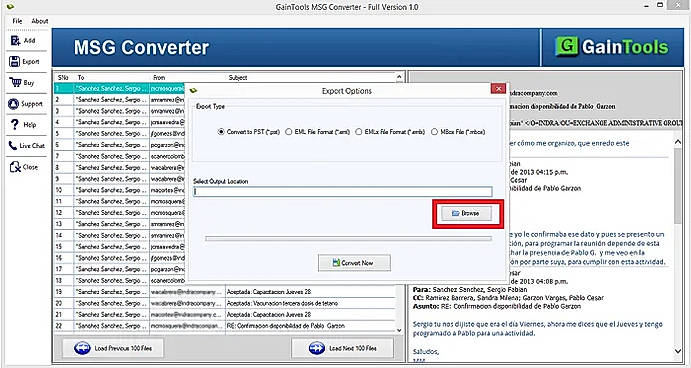Click From cell in row 7
Screen dimensions: 691x368
tap(167, 156)
